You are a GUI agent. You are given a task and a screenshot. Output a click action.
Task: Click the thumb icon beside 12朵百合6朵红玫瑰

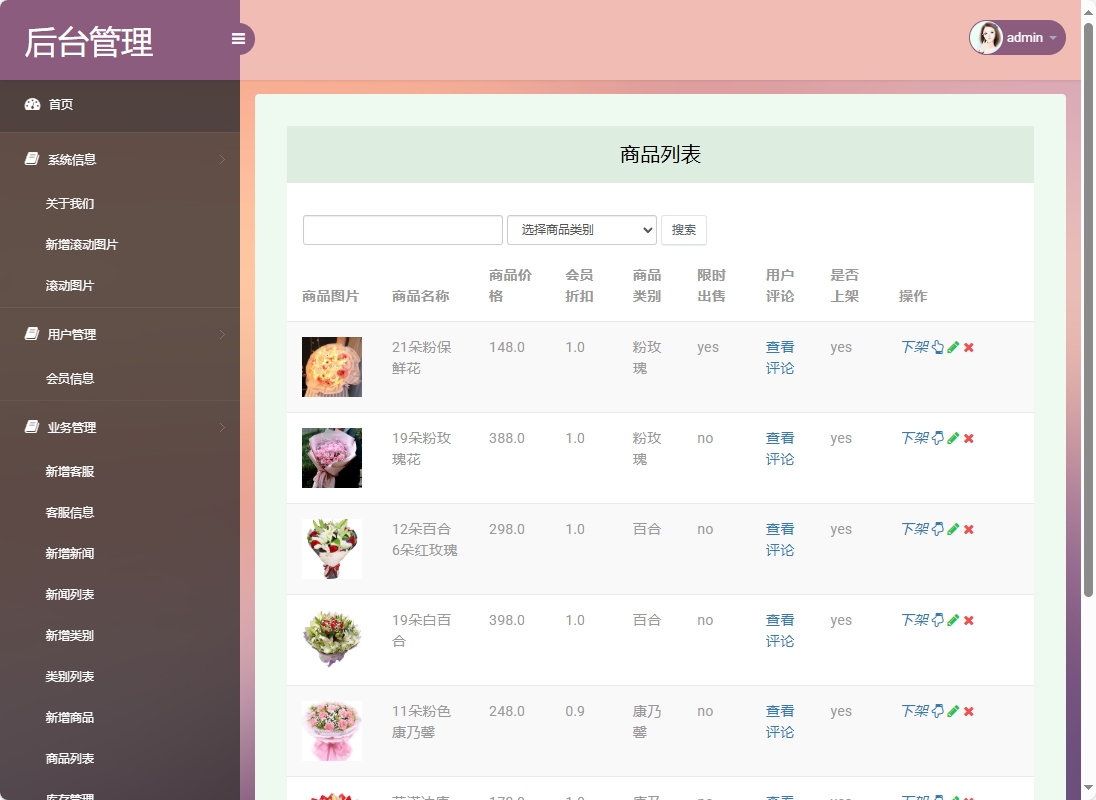pyautogui.click(x=936, y=529)
